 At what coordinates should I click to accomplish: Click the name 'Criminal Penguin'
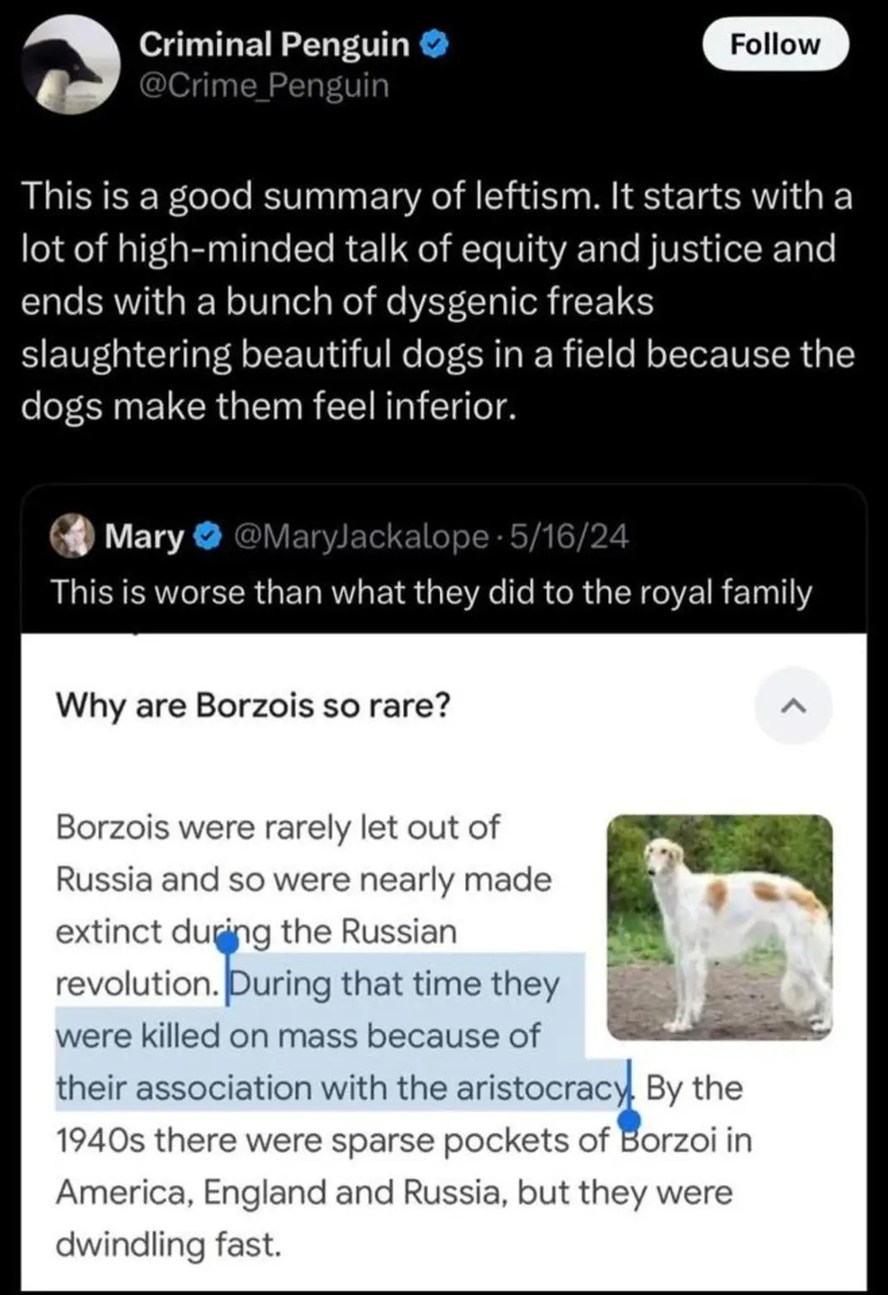pyautogui.click(x=278, y=43)
